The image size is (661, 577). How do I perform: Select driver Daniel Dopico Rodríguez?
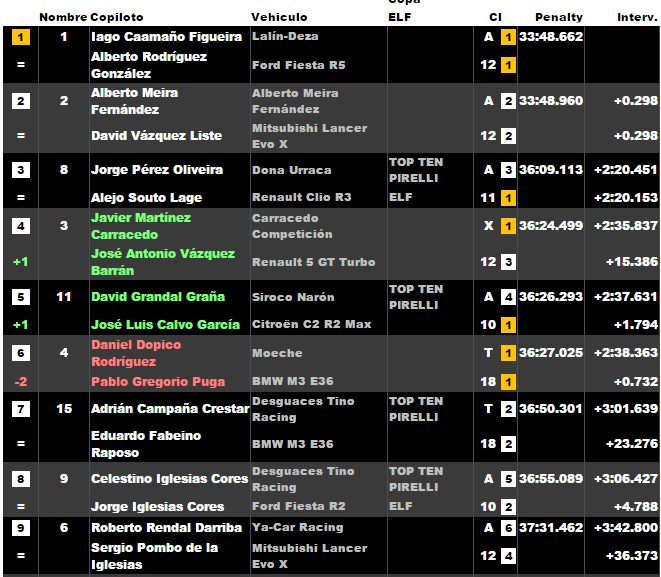[136, 353]
